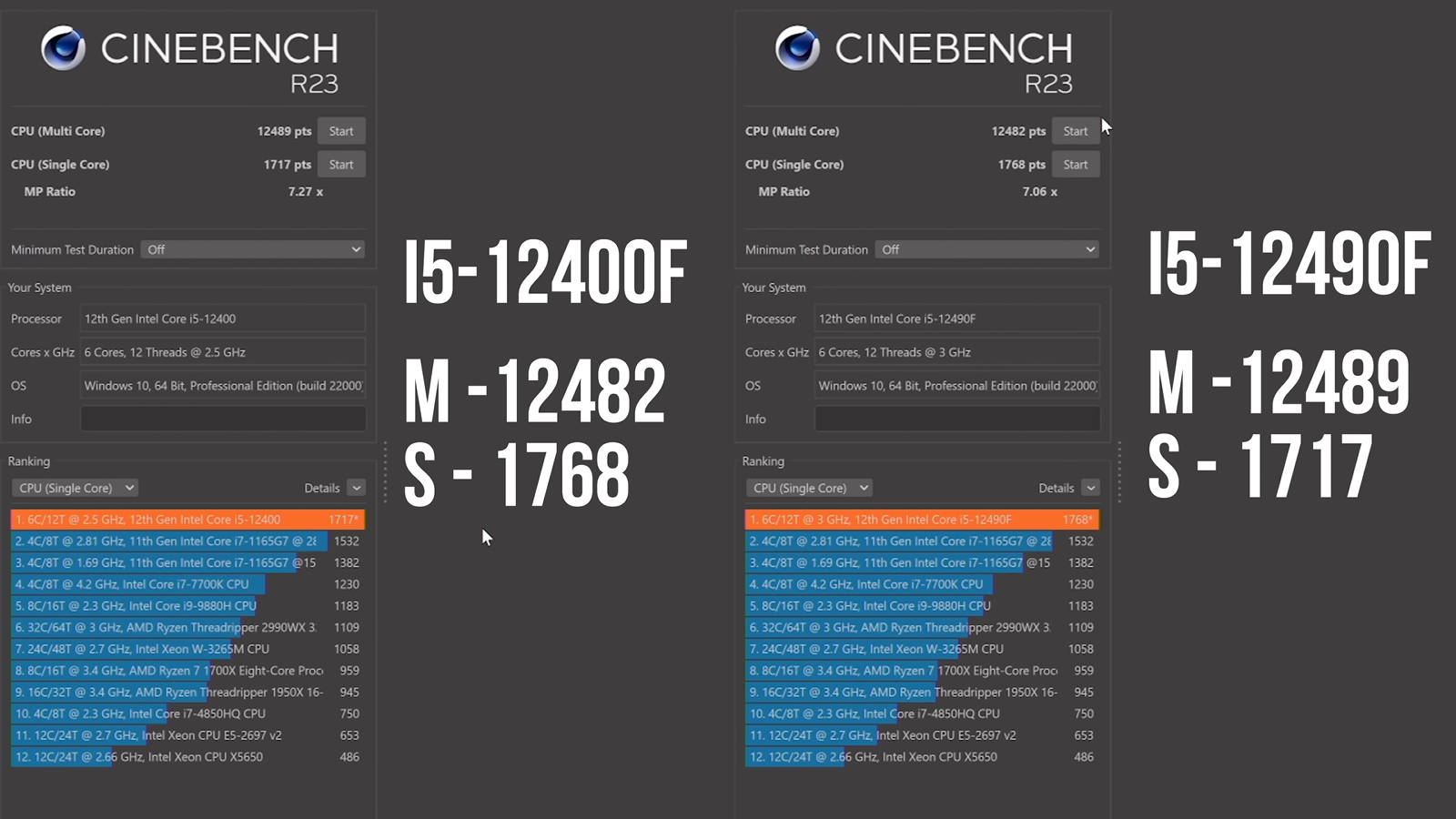Image resolution: width=1456 pixels, height=819 pixels.
Task: Click the 1768 pts single core score in right window
Action: [1022, 165]
